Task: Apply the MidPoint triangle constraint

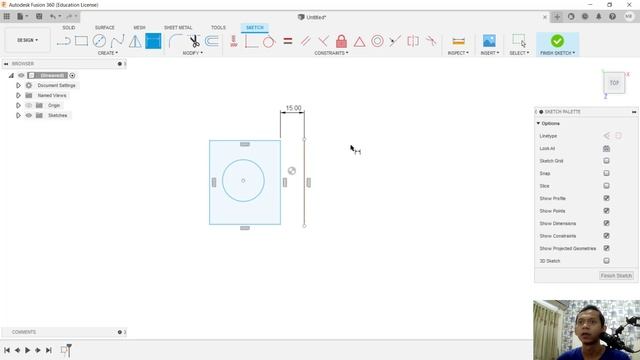Action: point(359,41)
